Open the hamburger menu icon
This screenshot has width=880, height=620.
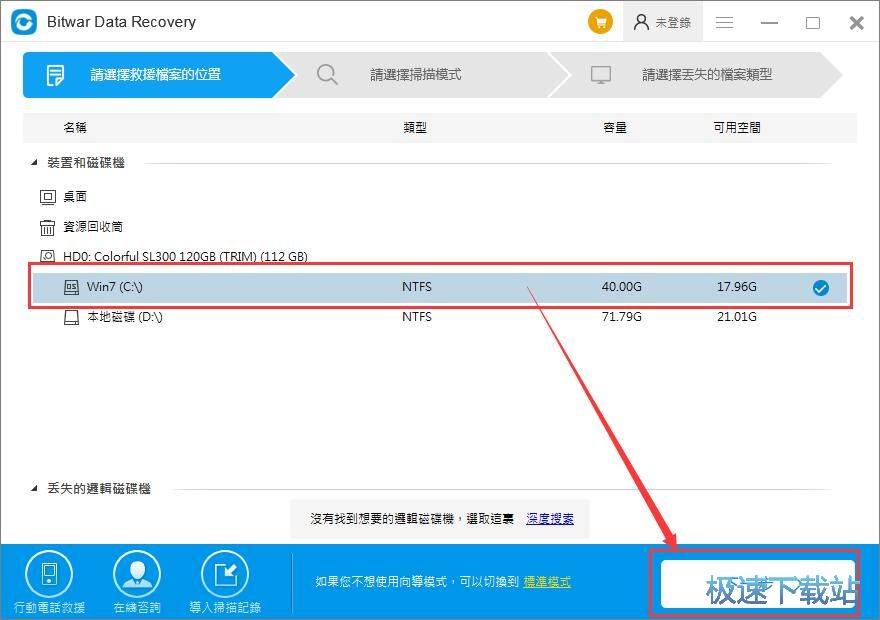pos(725,22)
